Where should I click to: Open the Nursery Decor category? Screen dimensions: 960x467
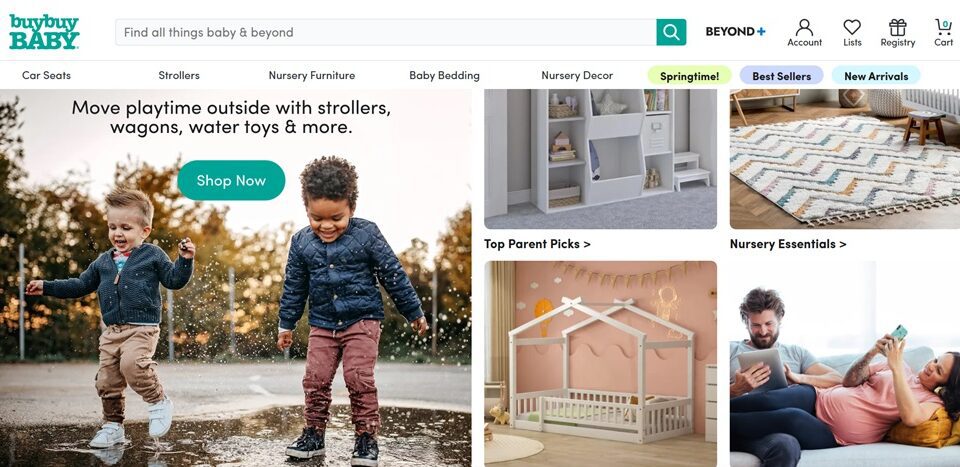coord(577,75)
